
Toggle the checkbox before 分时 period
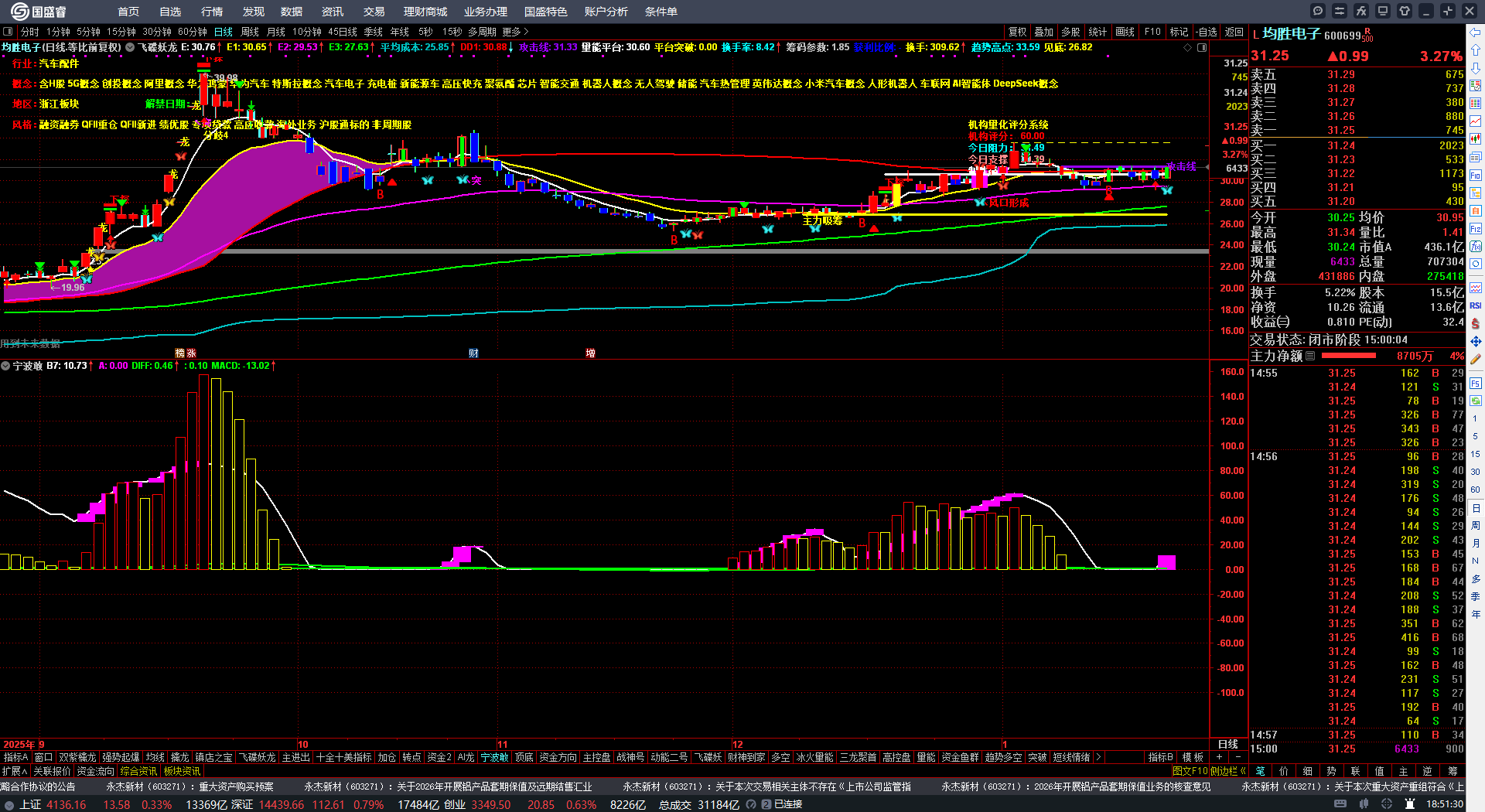pyautogui.click(x=9, y=32)
